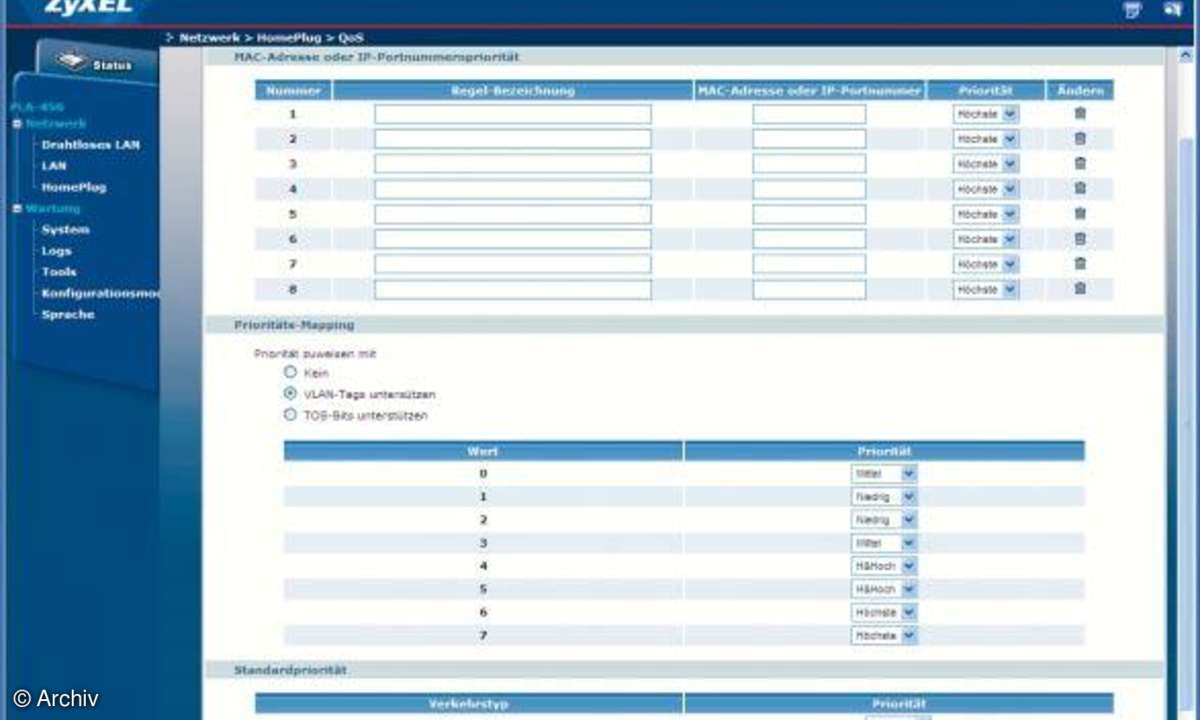This screenshot has height=720, width=1200.
Task: Select the Kein radio button
Action: click(291, 372)
